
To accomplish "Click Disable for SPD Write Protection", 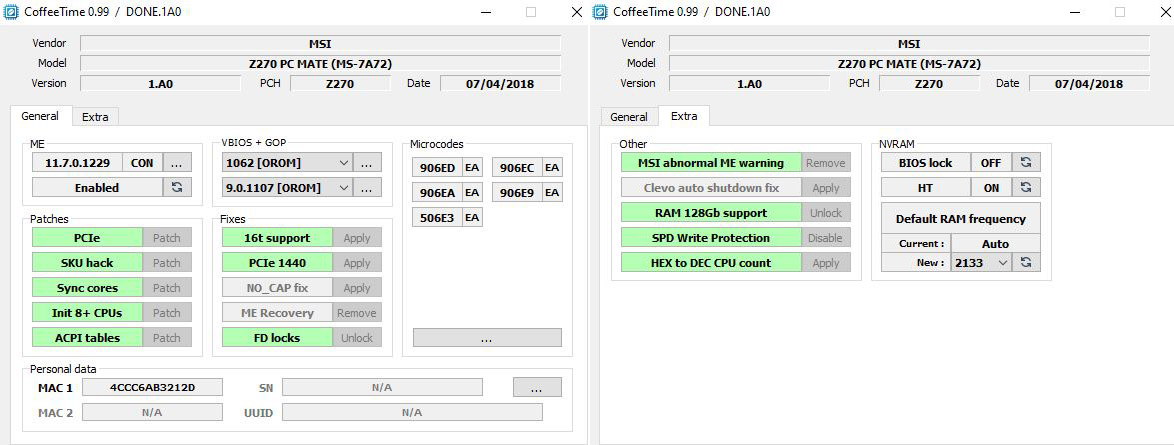I will pos(826,237).
